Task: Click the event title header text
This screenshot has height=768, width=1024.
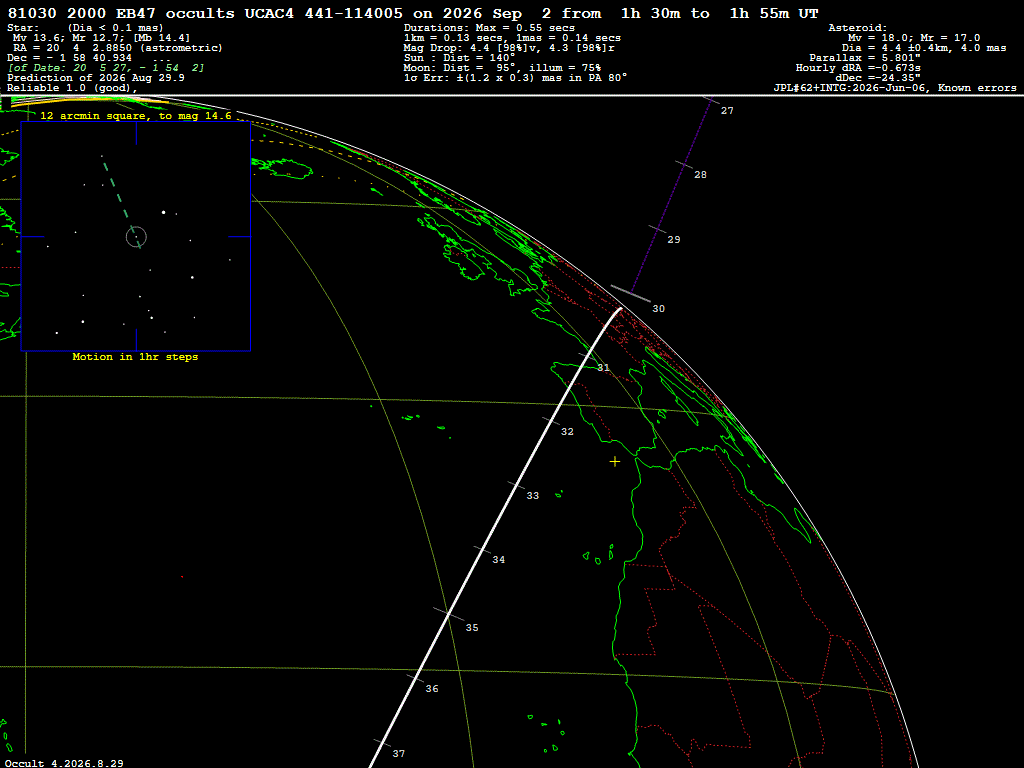Action: [413, 14]
